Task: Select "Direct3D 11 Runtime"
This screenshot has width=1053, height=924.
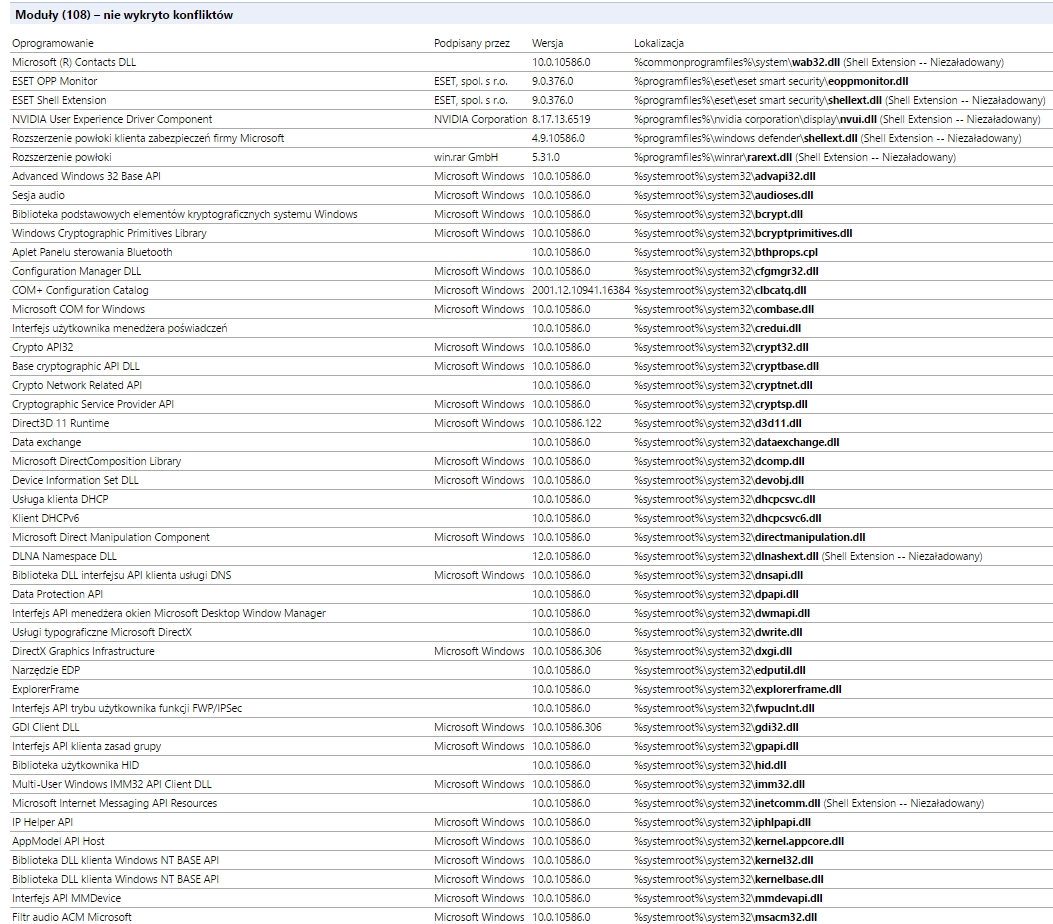Action: 60,424
